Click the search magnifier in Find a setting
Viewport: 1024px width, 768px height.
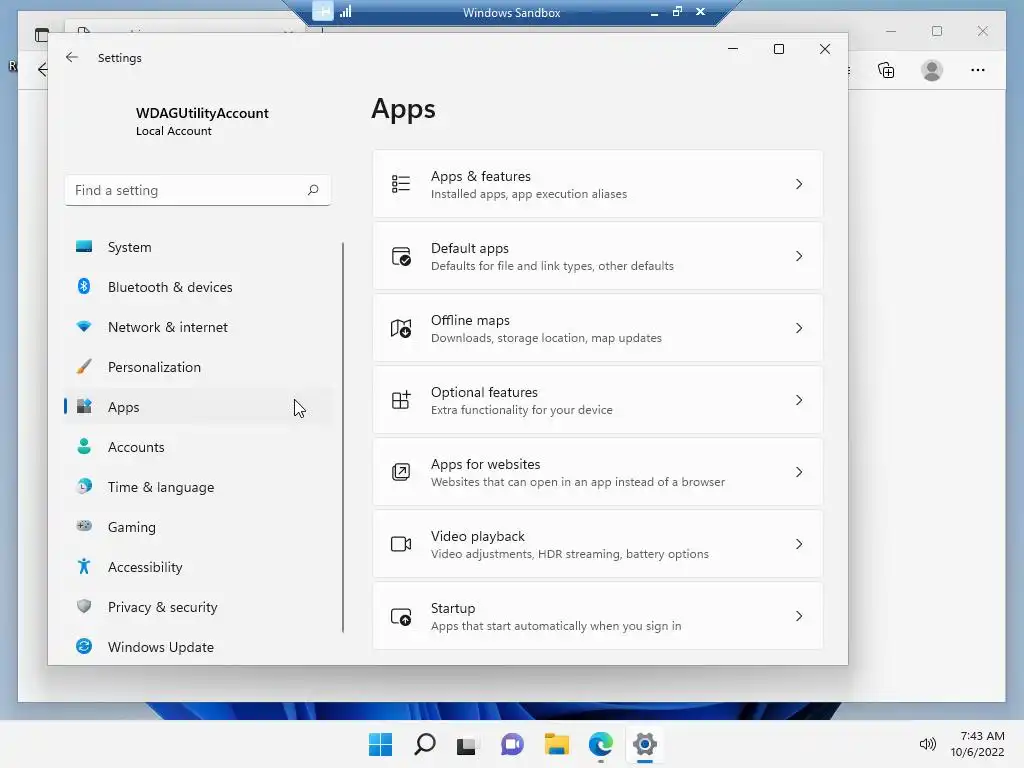313,190
